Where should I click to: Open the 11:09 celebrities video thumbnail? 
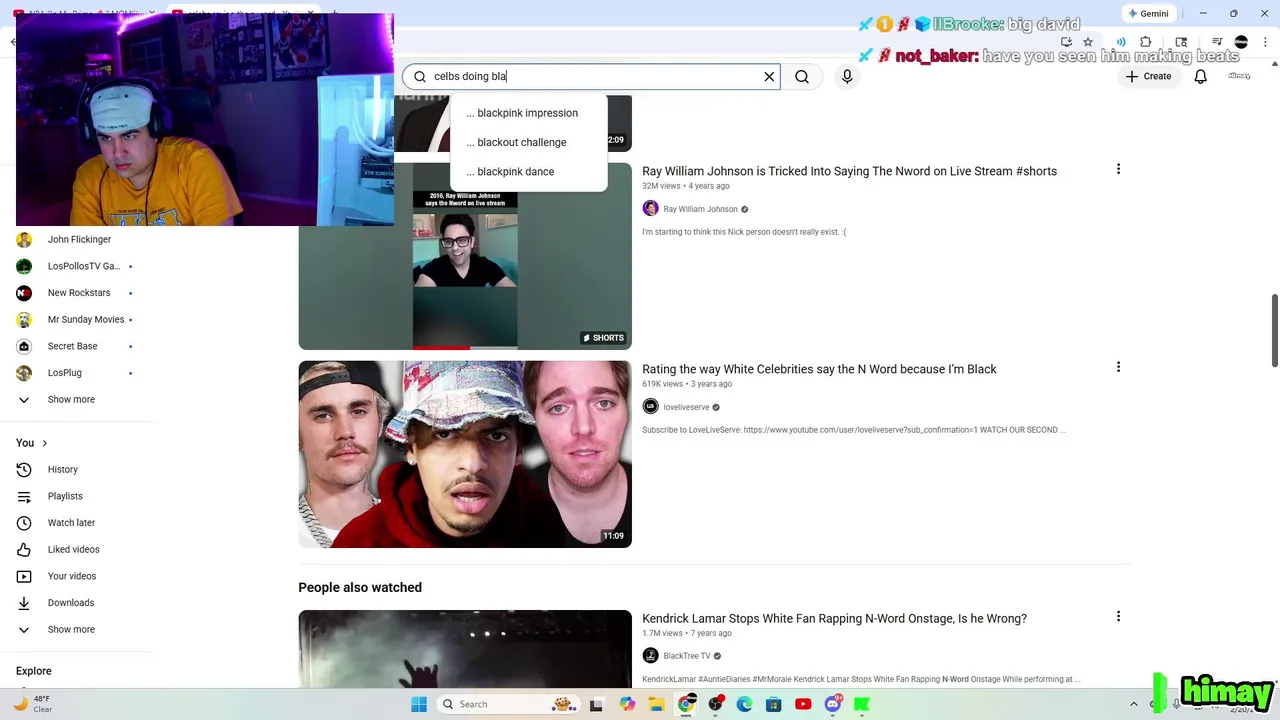[x=465, y=454]
